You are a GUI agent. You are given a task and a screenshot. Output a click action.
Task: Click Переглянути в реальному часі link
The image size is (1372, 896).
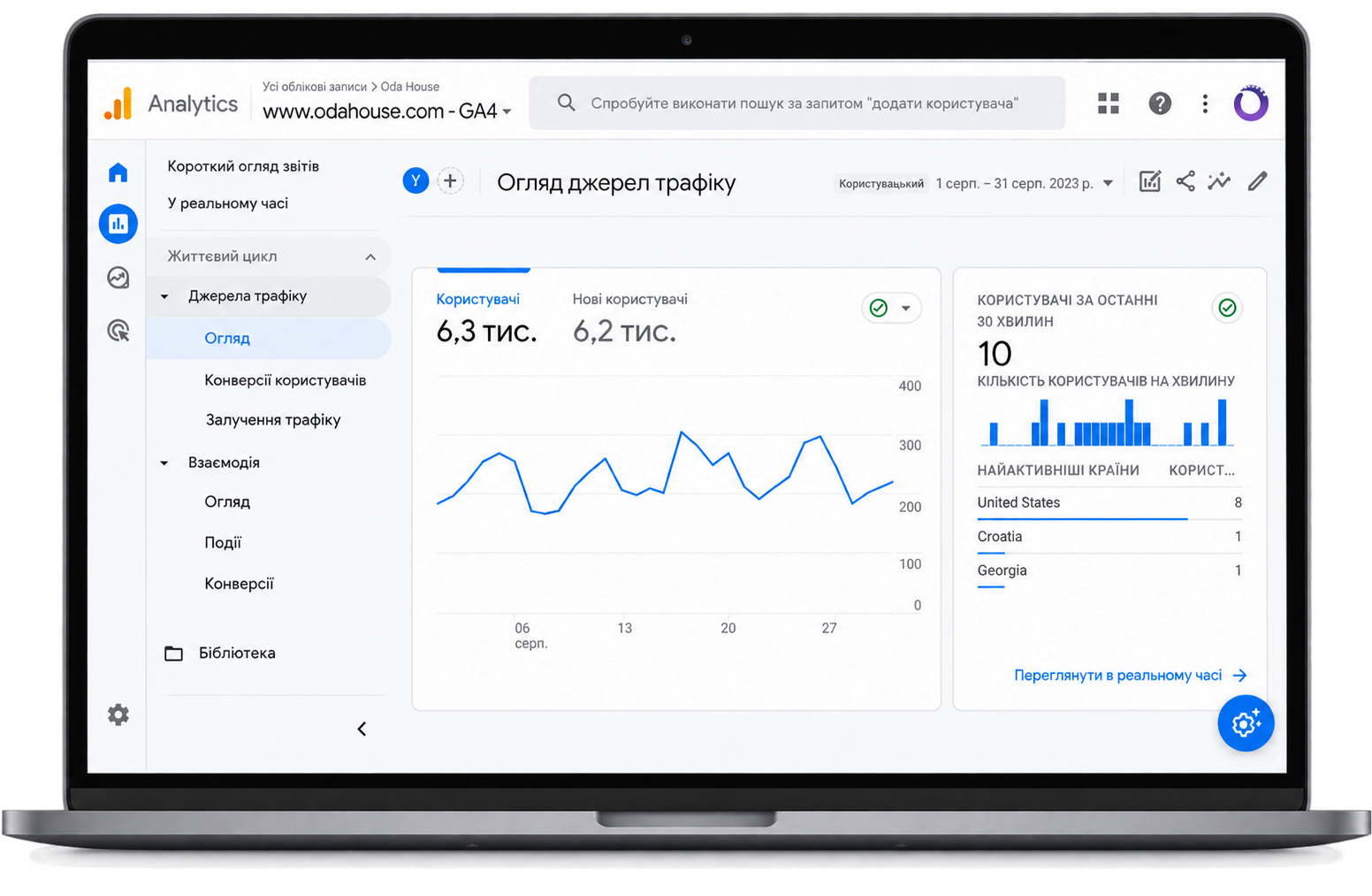(x=1131, y=676)
